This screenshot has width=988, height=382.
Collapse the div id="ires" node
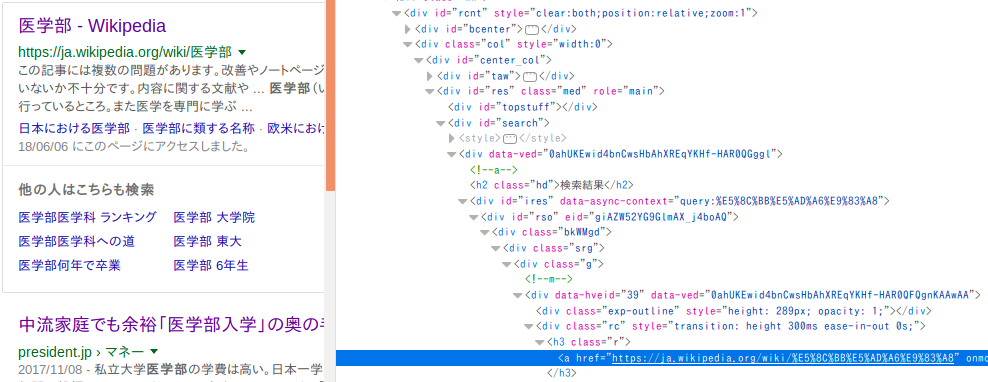[x=463, y=202]
